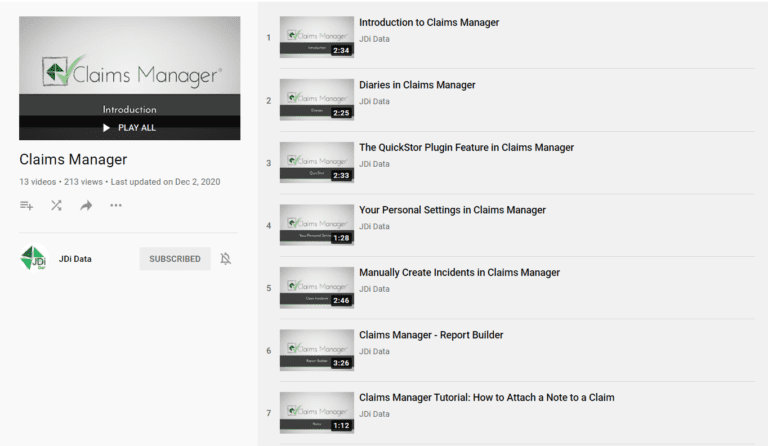Toggle the notification bell for JDi Data

[225, 258]
